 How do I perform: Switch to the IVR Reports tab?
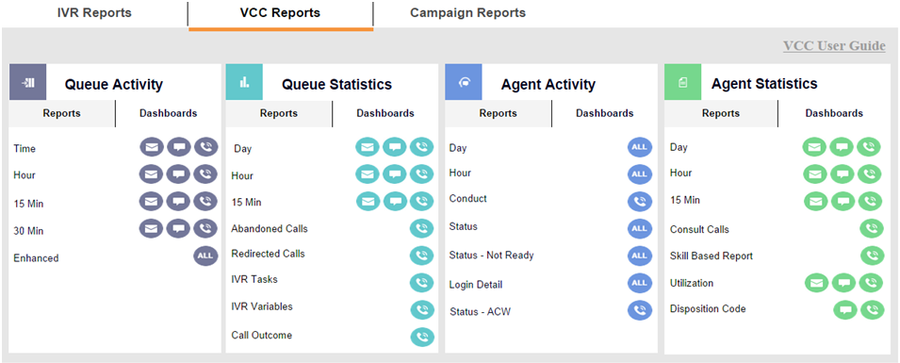tap(94, 13)
